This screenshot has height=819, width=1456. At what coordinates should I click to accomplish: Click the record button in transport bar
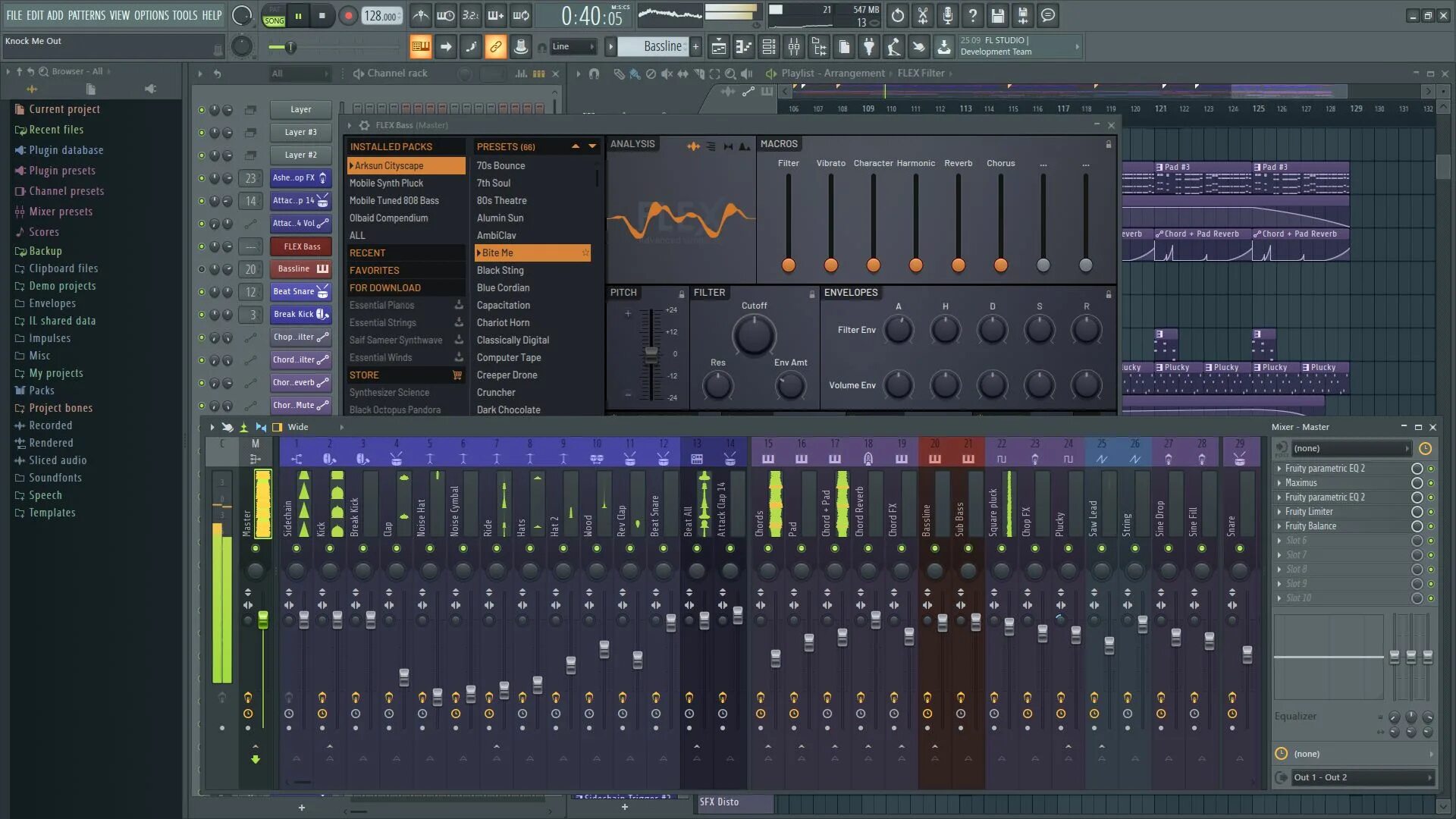(x=347, y=15)
